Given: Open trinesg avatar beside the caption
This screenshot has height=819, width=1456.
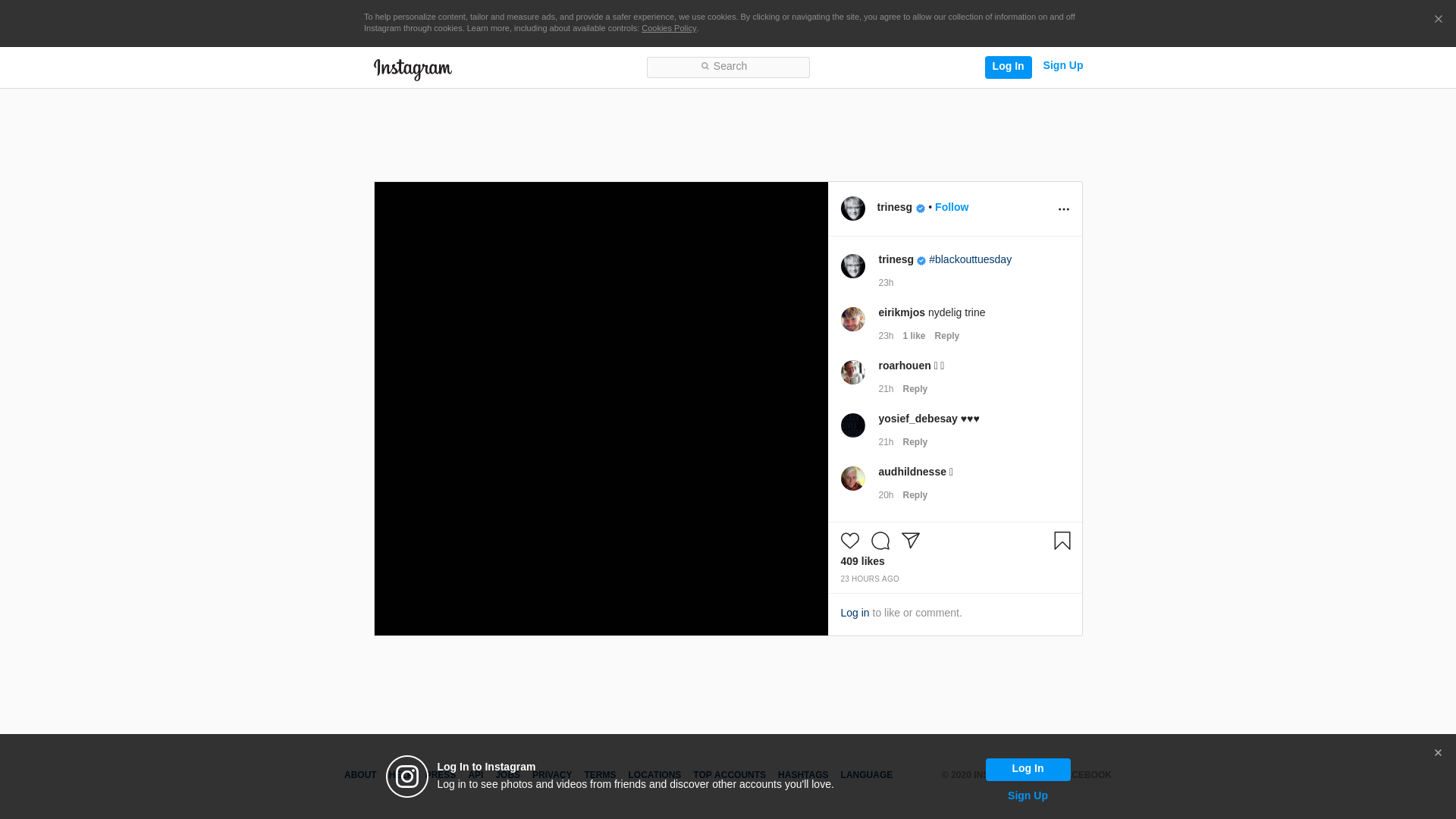Looking at the screenshot, I should click(x=852, y=266).
